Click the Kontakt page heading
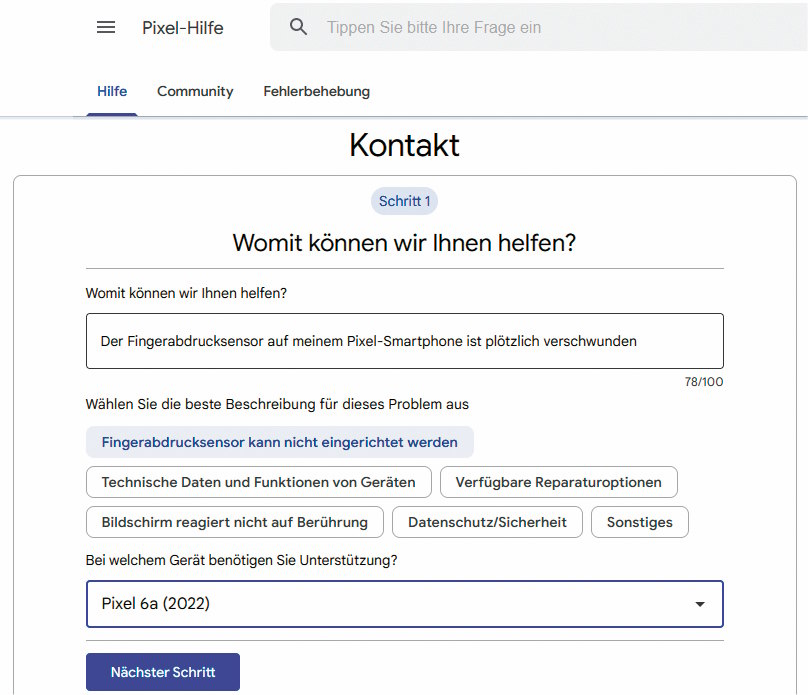The image size is (808, 695). [x=404, y=146]
